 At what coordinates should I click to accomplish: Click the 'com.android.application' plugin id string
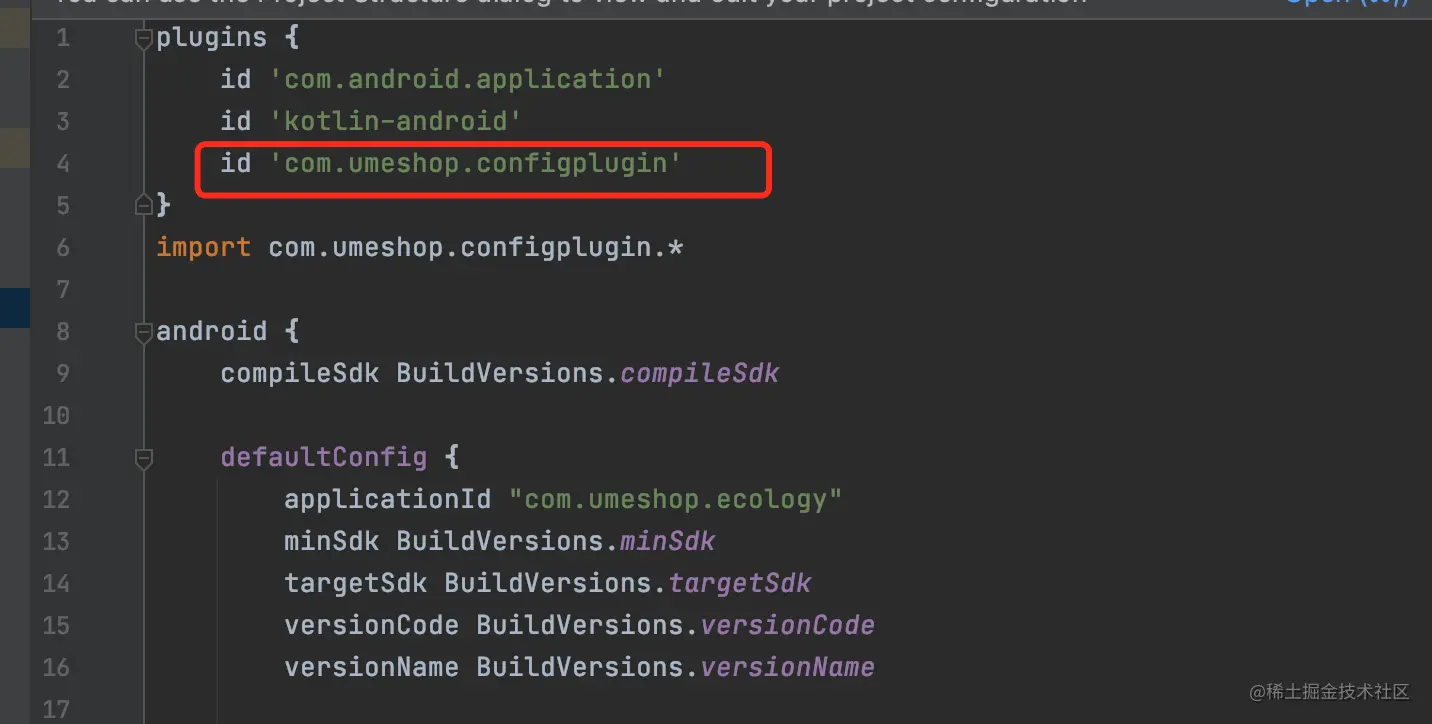click(x=468, y=79)
